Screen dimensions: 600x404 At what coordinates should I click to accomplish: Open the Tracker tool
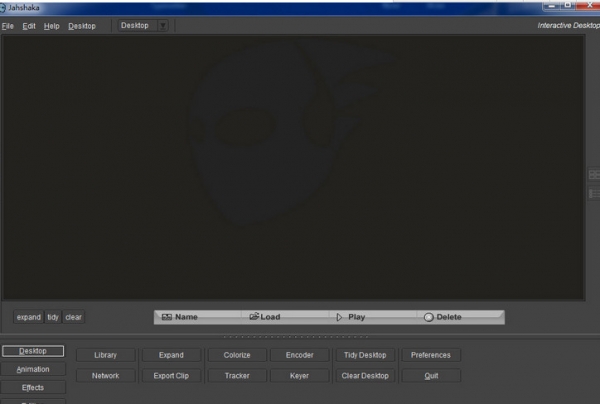point(237,376)
